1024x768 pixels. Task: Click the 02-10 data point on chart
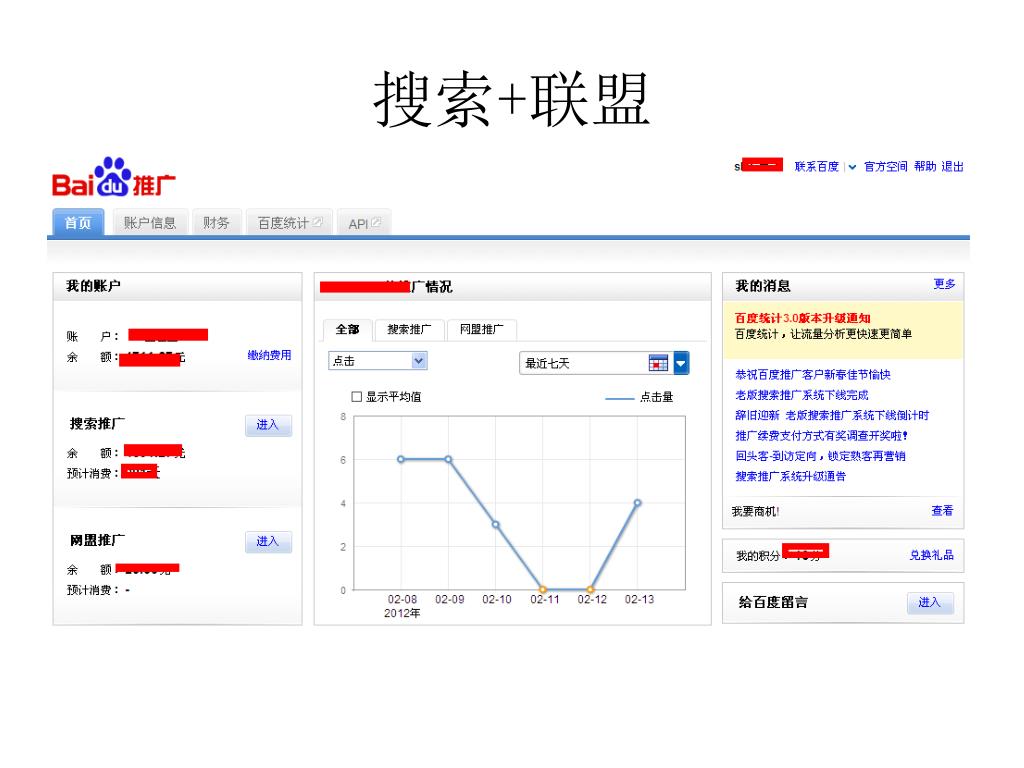click(x=496, y=524)
